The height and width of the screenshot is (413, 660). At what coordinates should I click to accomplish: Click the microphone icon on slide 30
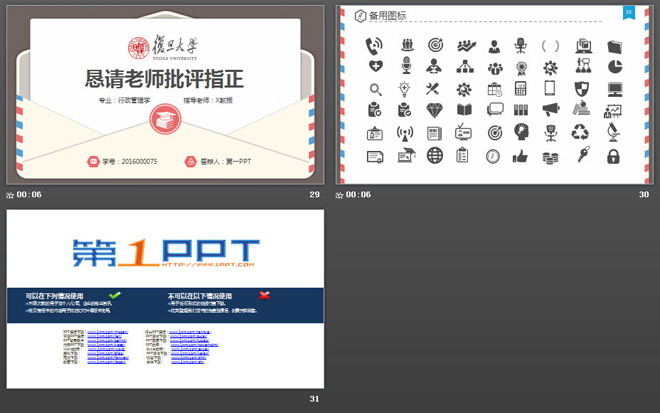[x=406, y=65]
